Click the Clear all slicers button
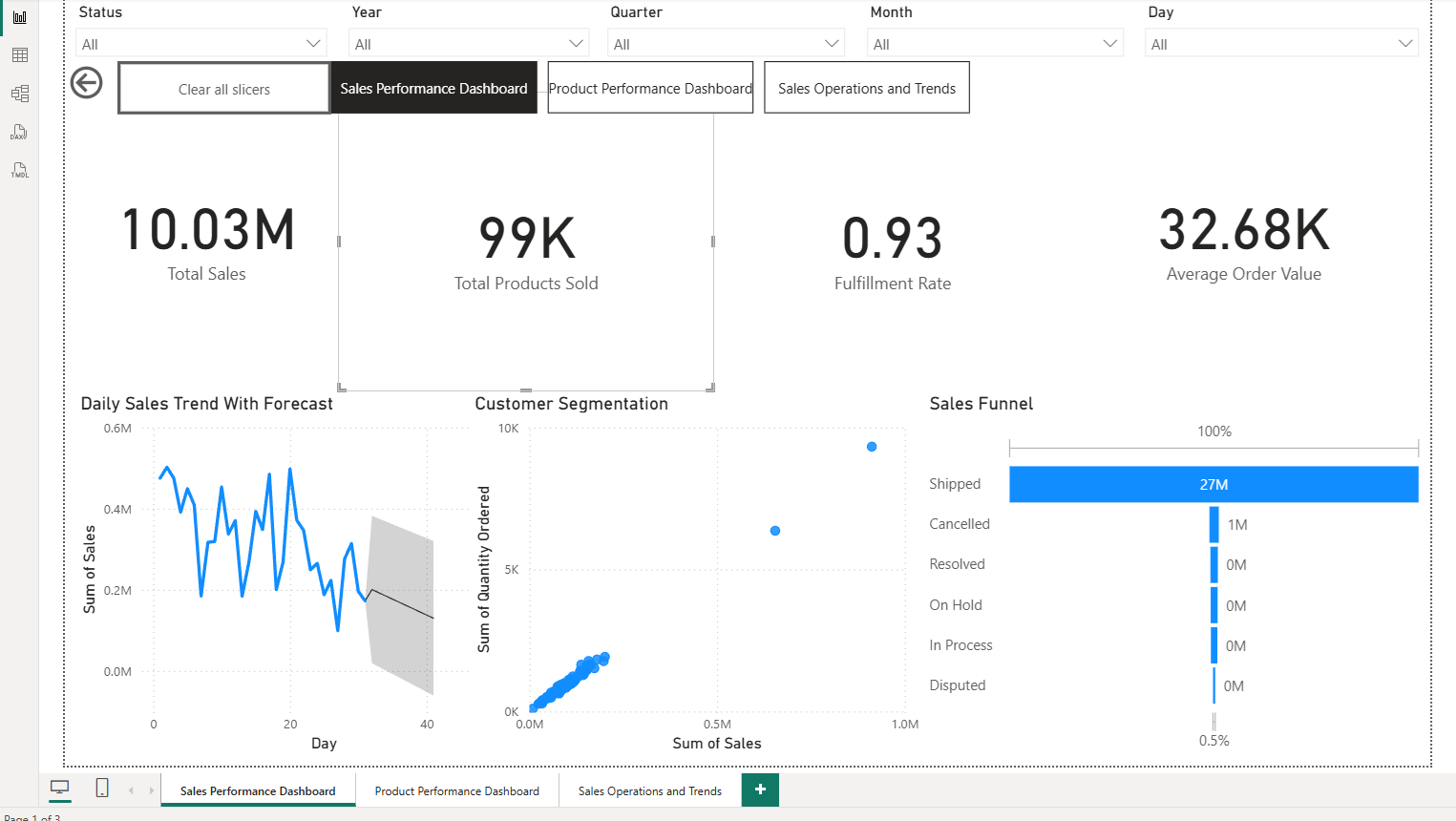1456x821 pixels. [222, 88]
